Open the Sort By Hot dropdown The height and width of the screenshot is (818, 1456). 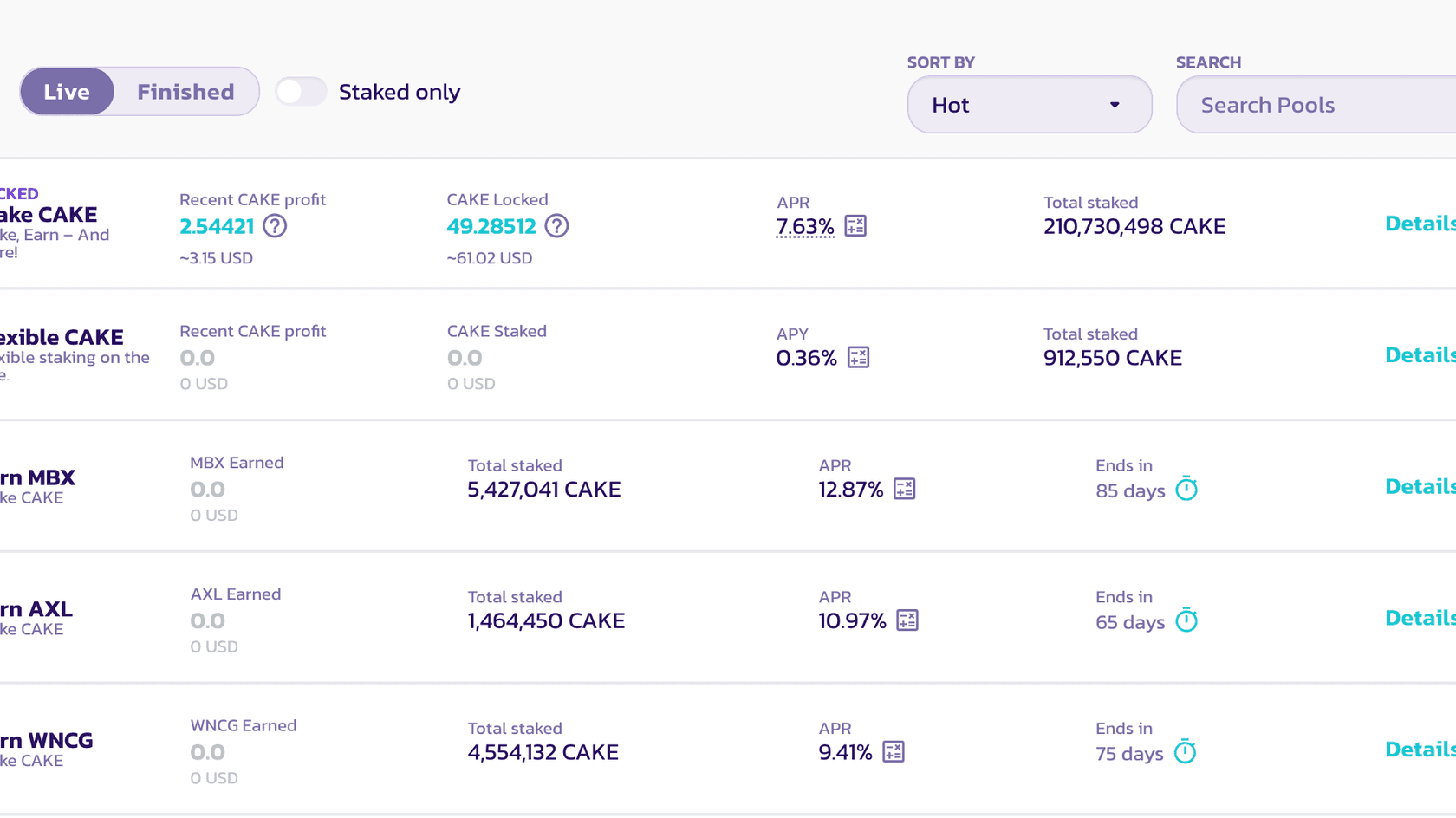point(1030,105)
